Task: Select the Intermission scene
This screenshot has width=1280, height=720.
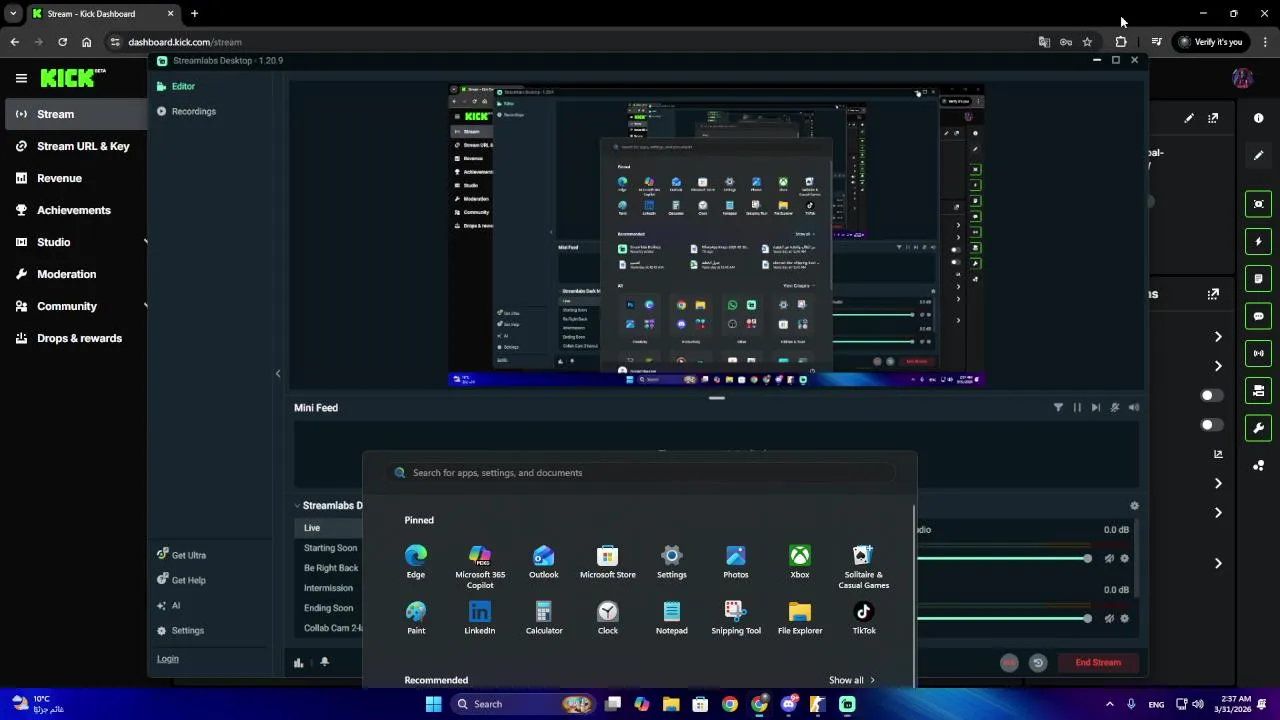Action: 328,588
